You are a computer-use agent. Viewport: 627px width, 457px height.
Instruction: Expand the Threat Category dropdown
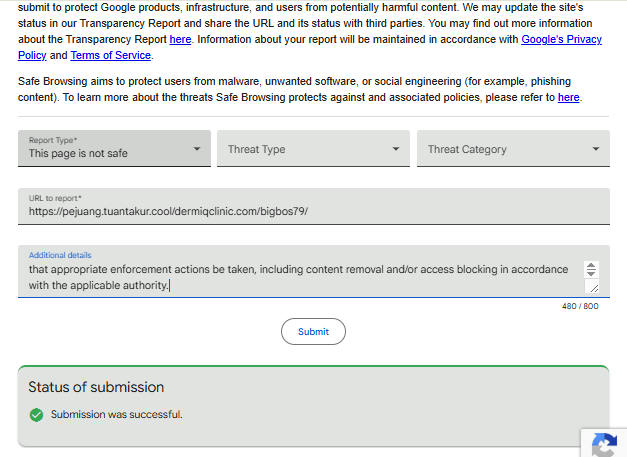513,148
